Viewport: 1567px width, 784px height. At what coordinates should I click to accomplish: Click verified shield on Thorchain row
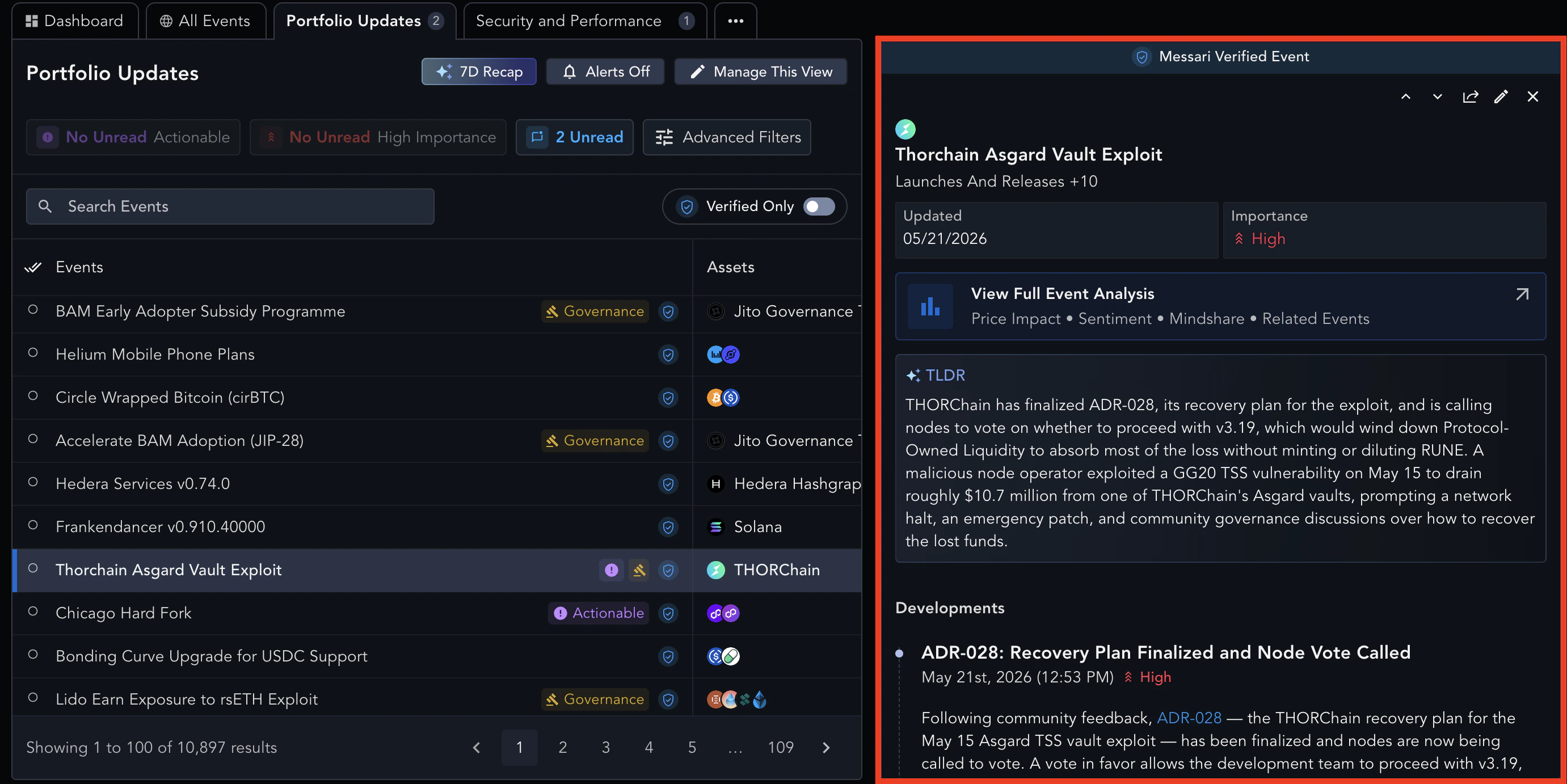click(668, 571)
